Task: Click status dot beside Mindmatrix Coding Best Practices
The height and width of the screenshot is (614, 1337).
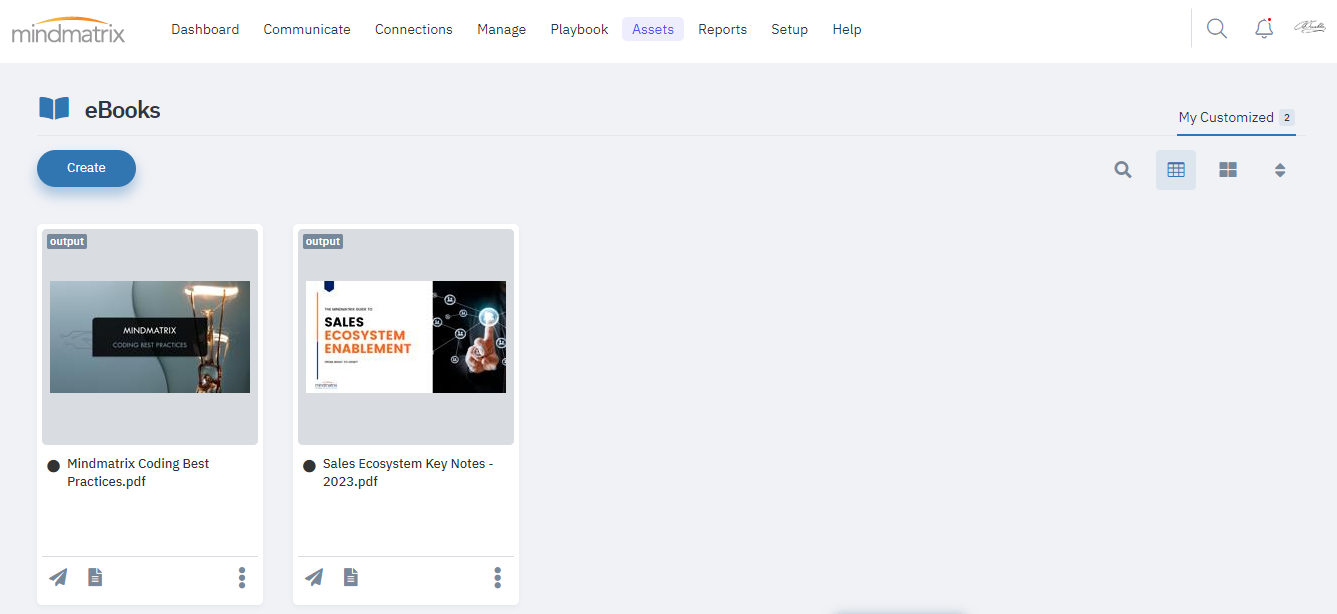Action: 54,465
